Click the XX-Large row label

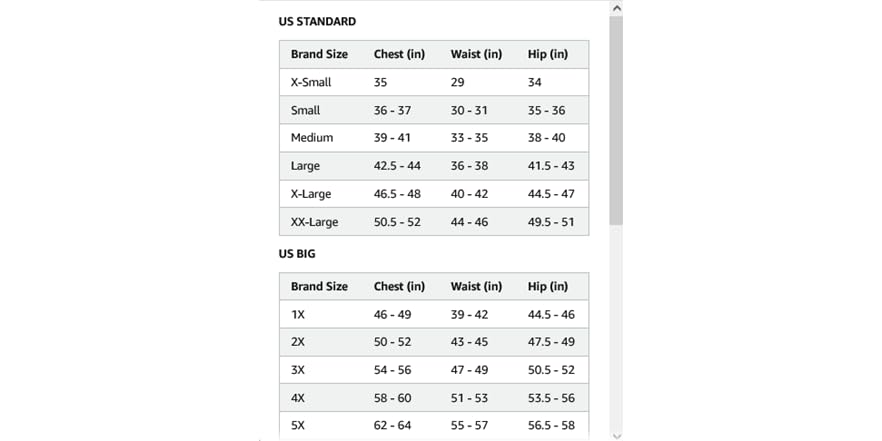(314, 222)
